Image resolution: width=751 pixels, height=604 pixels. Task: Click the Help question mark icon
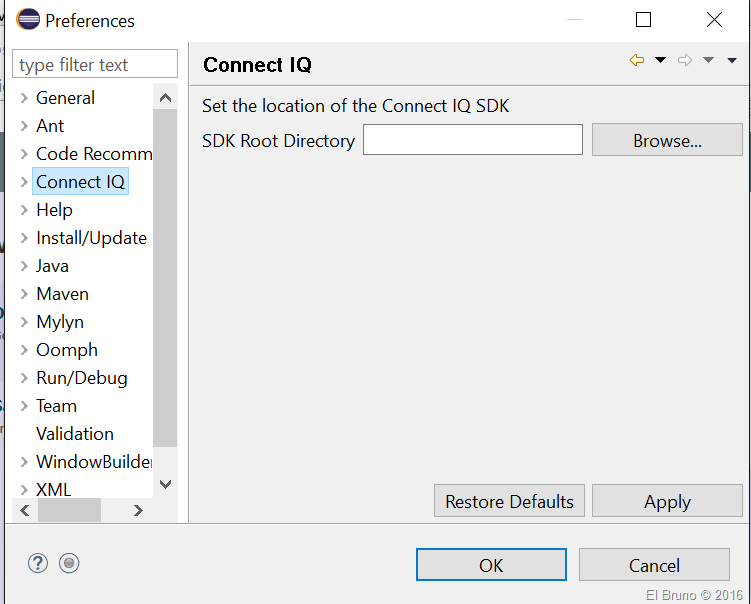tap(38, 563)
